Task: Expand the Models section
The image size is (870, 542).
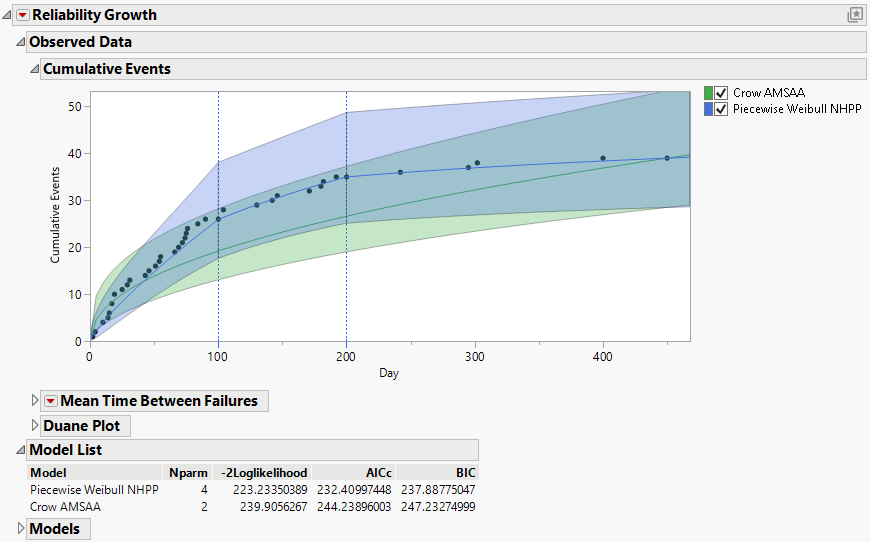Action: point(21,528)
